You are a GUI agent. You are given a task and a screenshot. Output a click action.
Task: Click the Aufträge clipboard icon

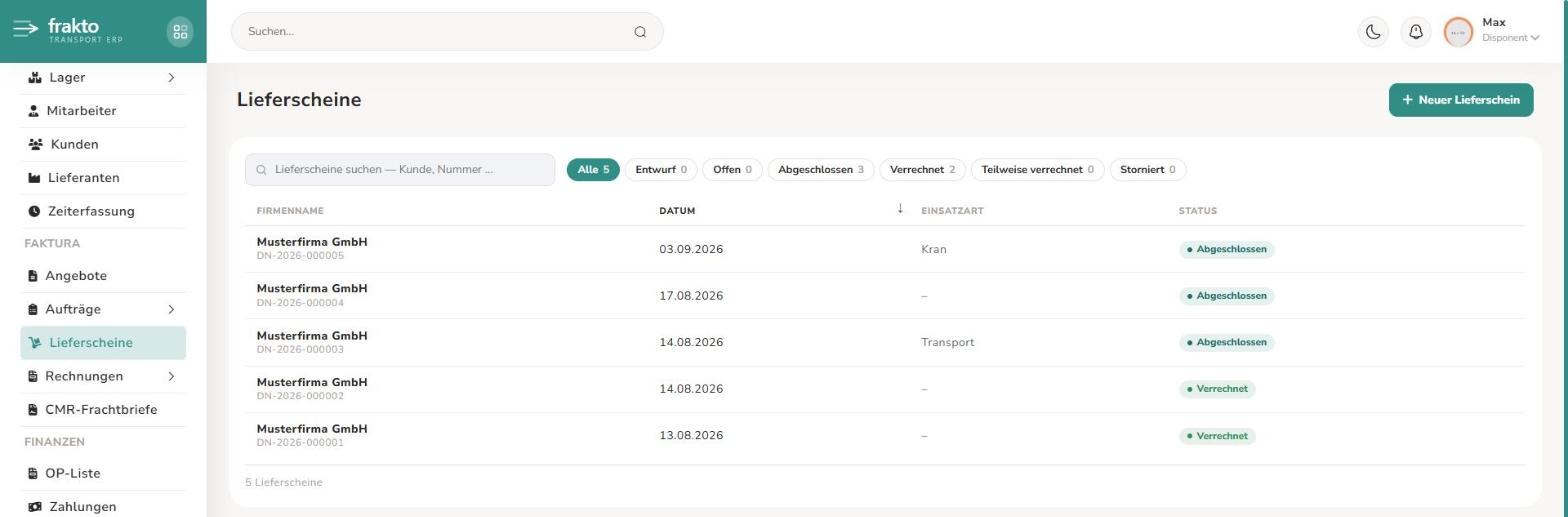click(33, 309)
